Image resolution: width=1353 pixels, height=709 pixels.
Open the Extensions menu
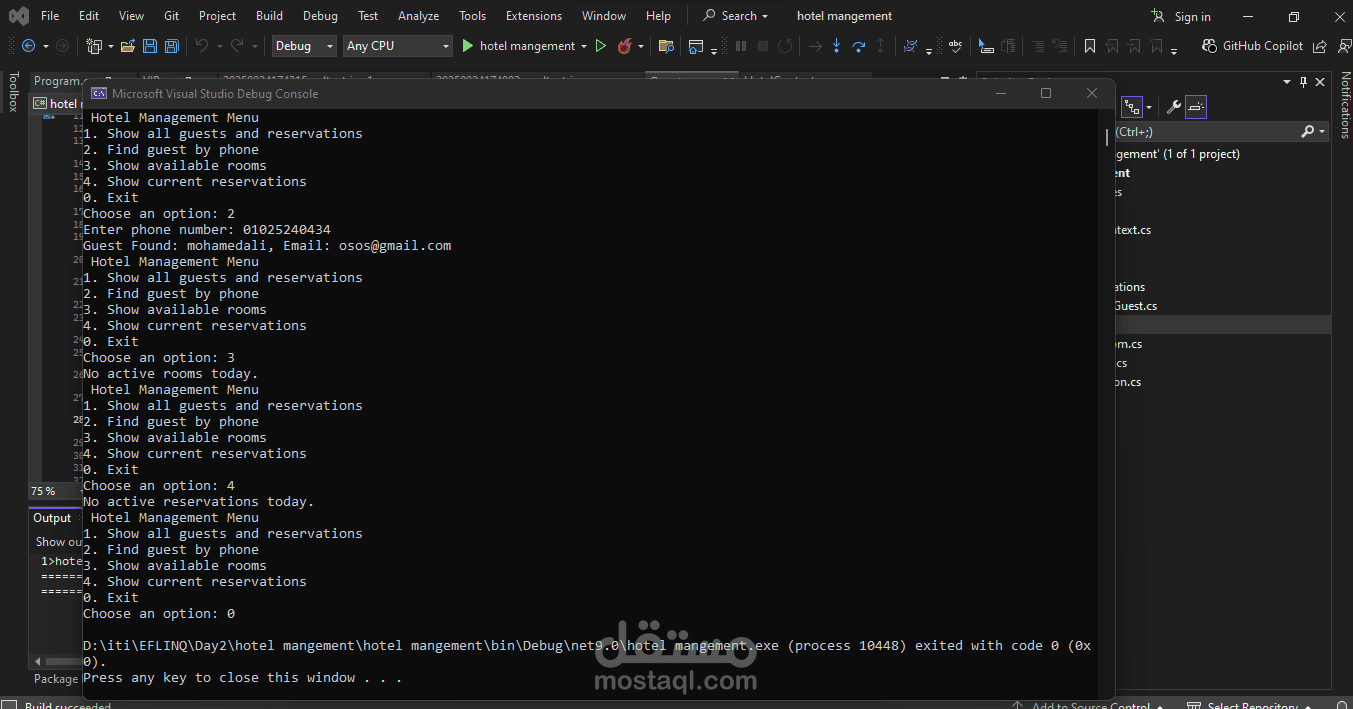click(x=534, y=16)
